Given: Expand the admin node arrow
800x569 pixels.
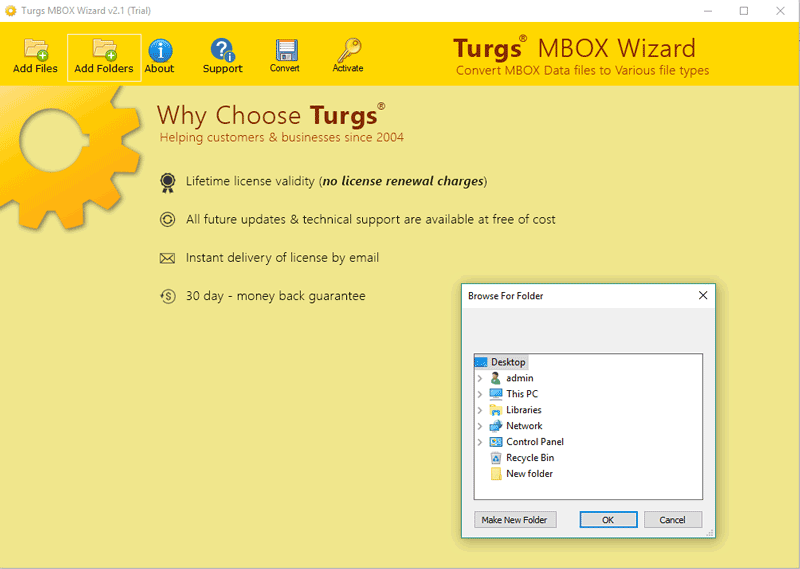Looking at the screenshot, I should click(x=480, y=379).
